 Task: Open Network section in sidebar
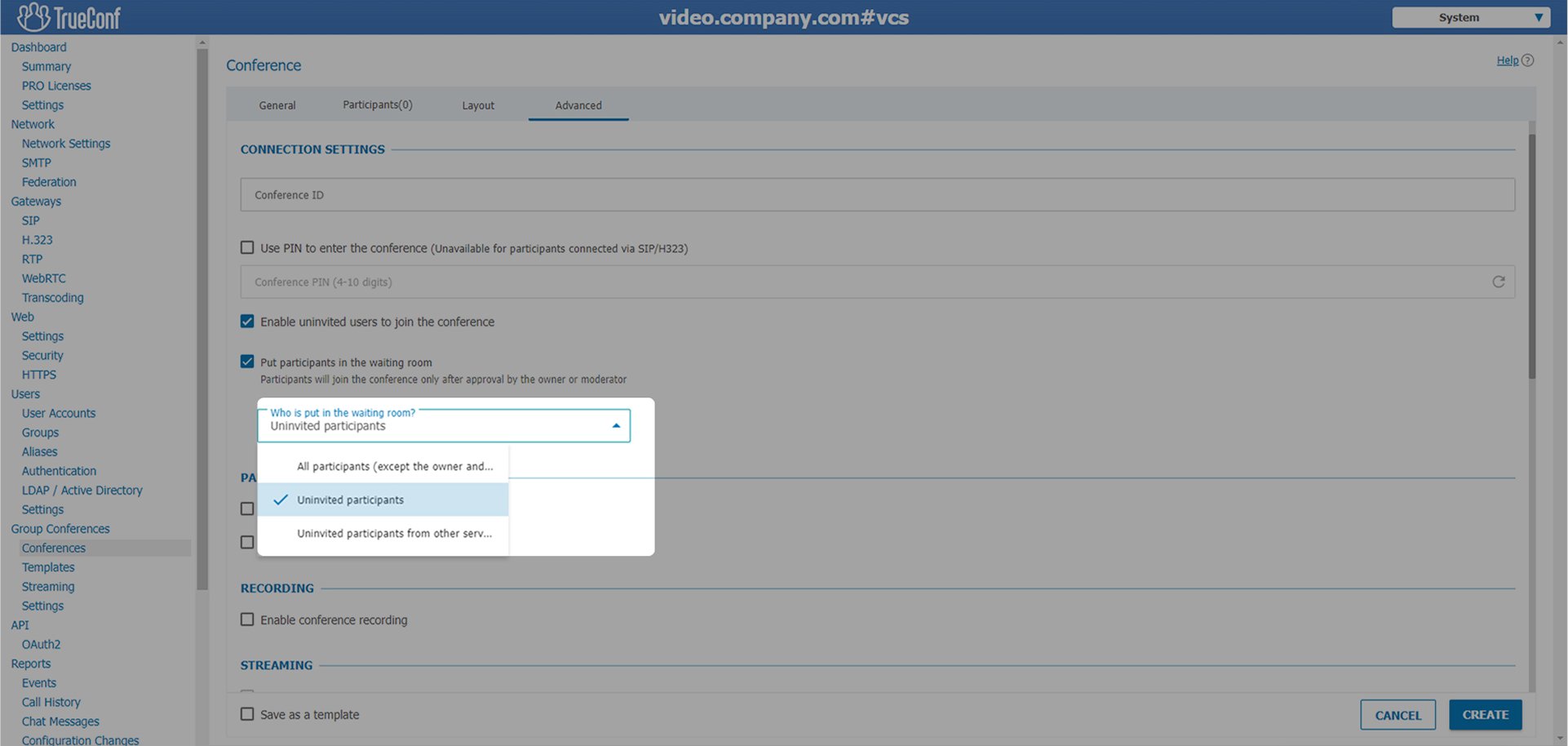[33, 124]
